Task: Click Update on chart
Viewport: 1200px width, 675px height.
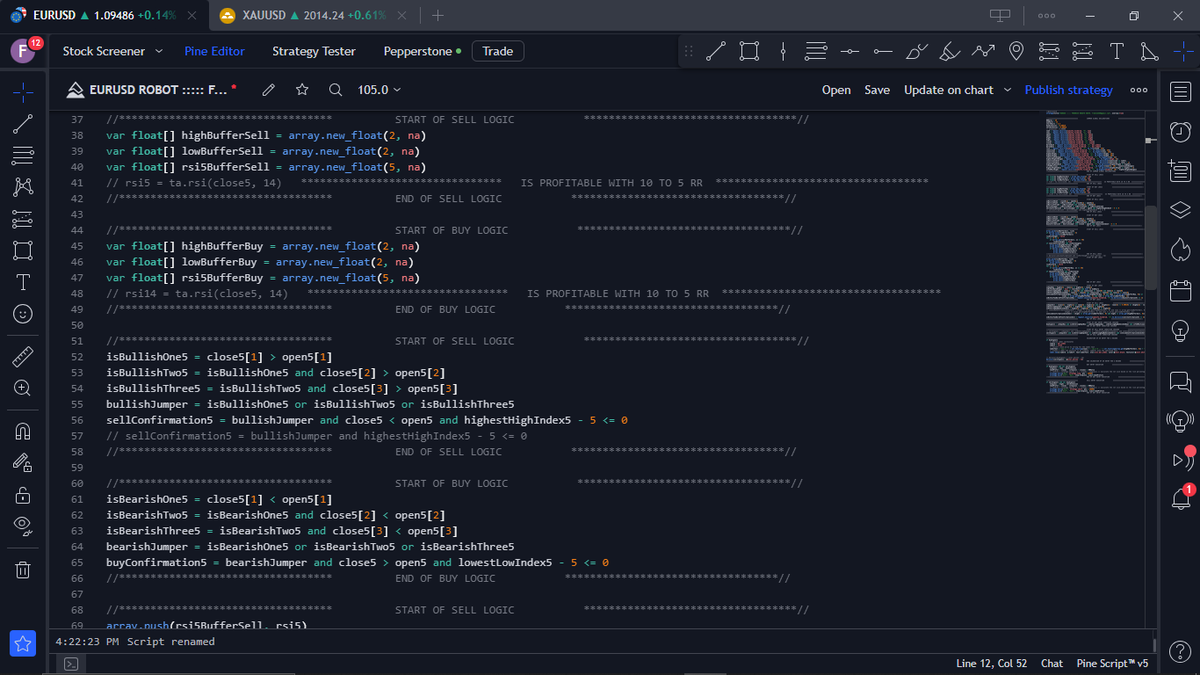Action: (949, 90)
